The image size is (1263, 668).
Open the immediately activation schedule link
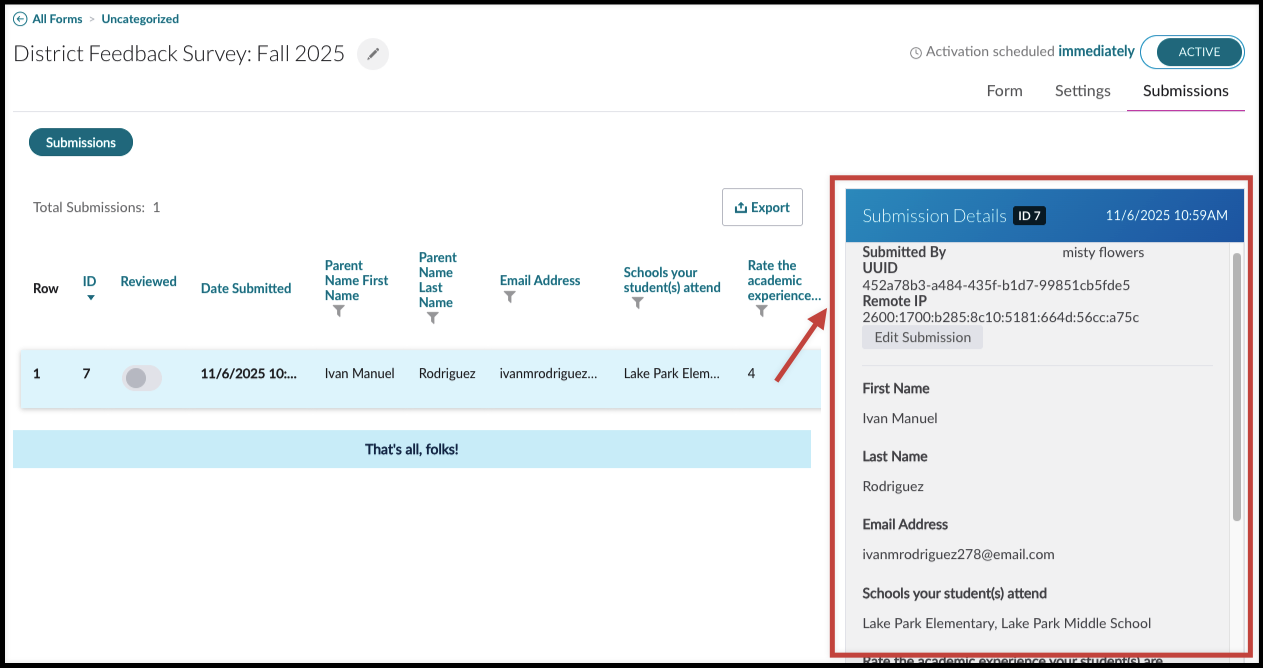[x=1096, y=51]
